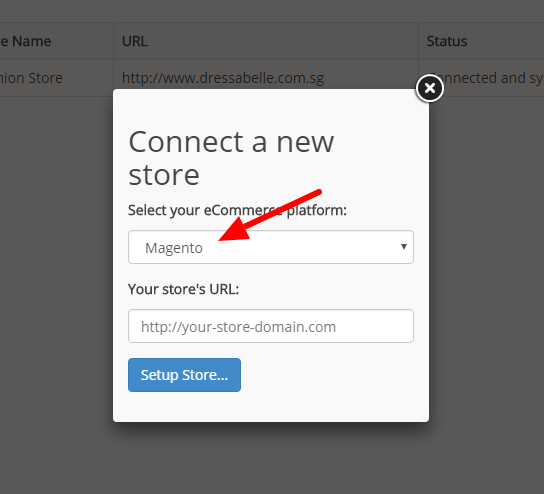Image resolution: width=544 pixels, height=494 pixels.
Task: Sort by the Status column header
Action: tap(447, 41)
